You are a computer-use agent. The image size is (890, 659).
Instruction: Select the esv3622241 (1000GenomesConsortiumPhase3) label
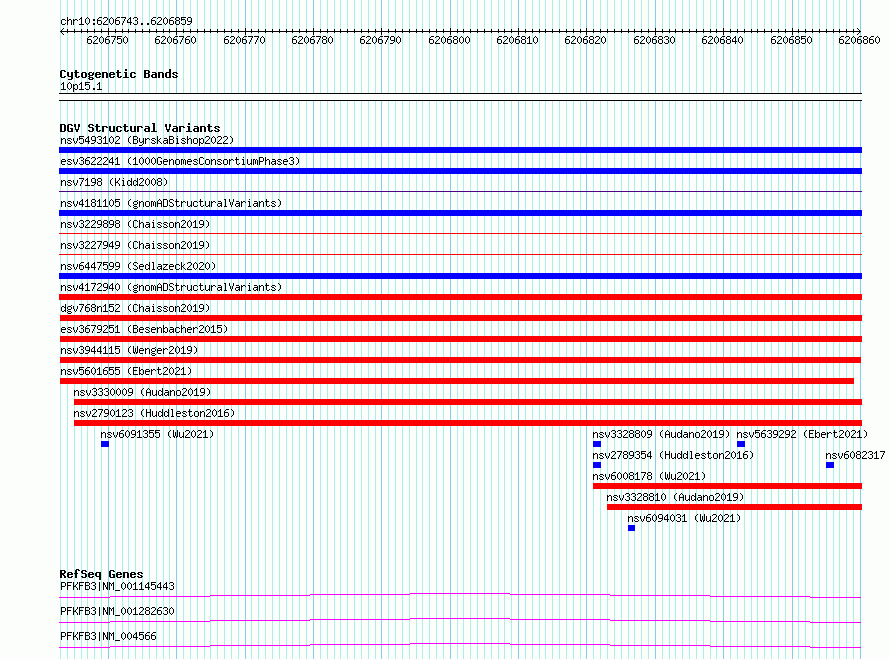click(x=180, y=161)
